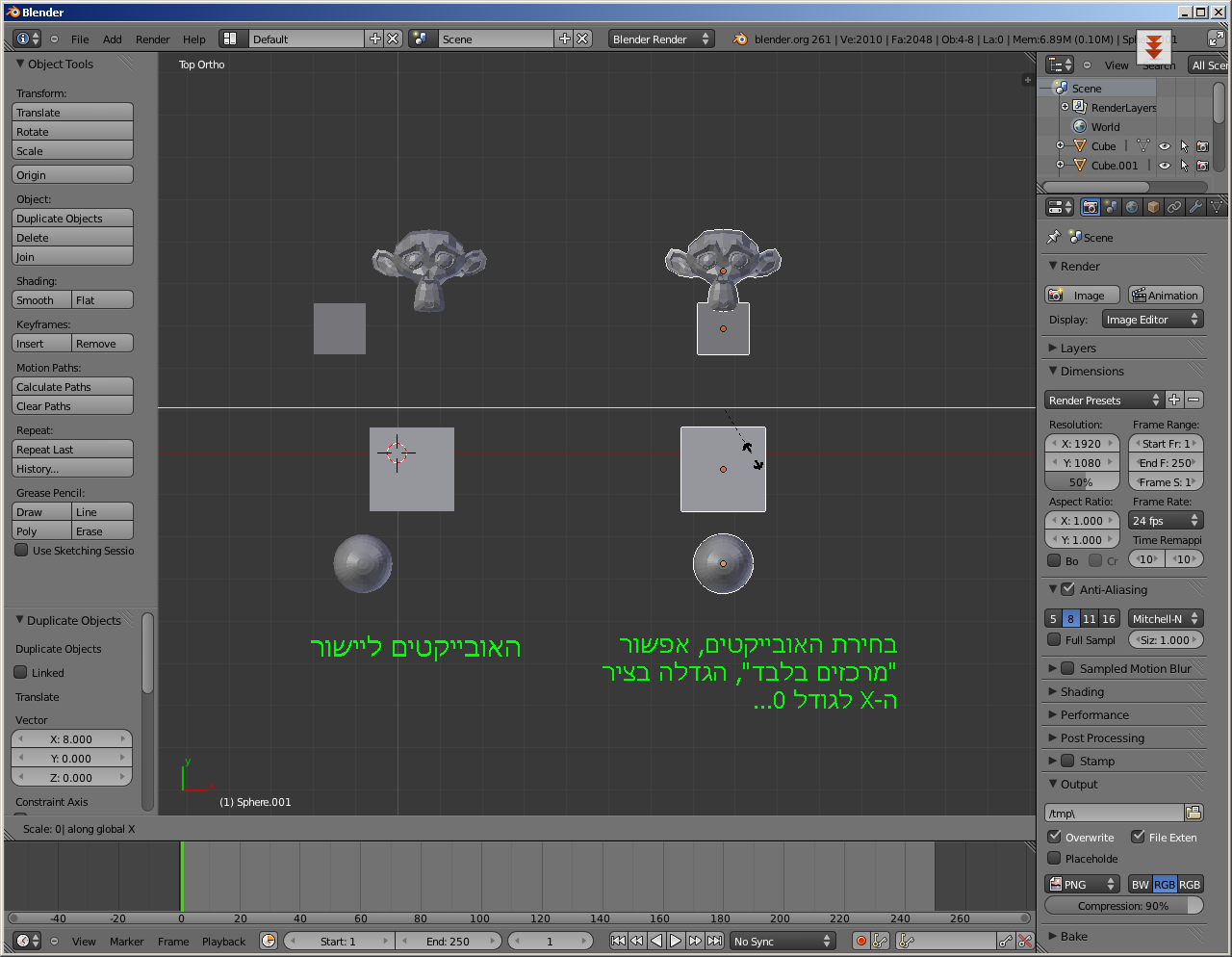1232x957 pixels.
Task: Open the Blender Render engine dropdown
Action: pyautogui.click(x=661, y=39)
